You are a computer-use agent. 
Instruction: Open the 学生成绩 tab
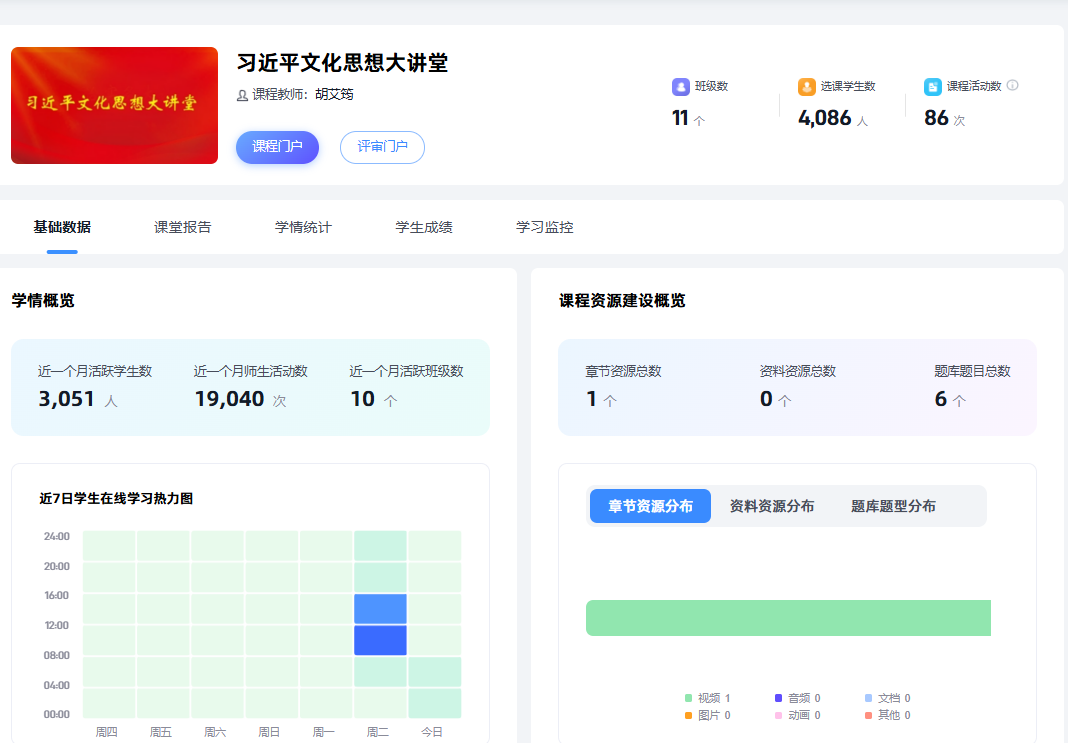[424, 227]
